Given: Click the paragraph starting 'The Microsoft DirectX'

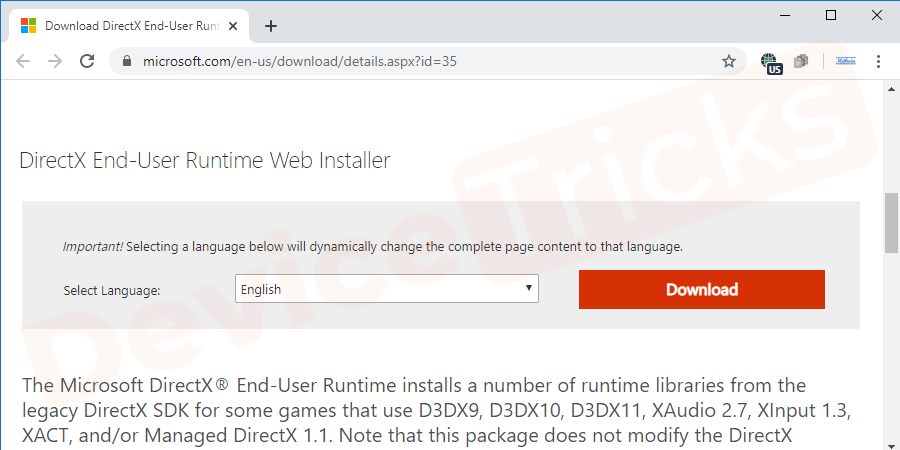Looking at the screenshot, I should tap(437, 412).
